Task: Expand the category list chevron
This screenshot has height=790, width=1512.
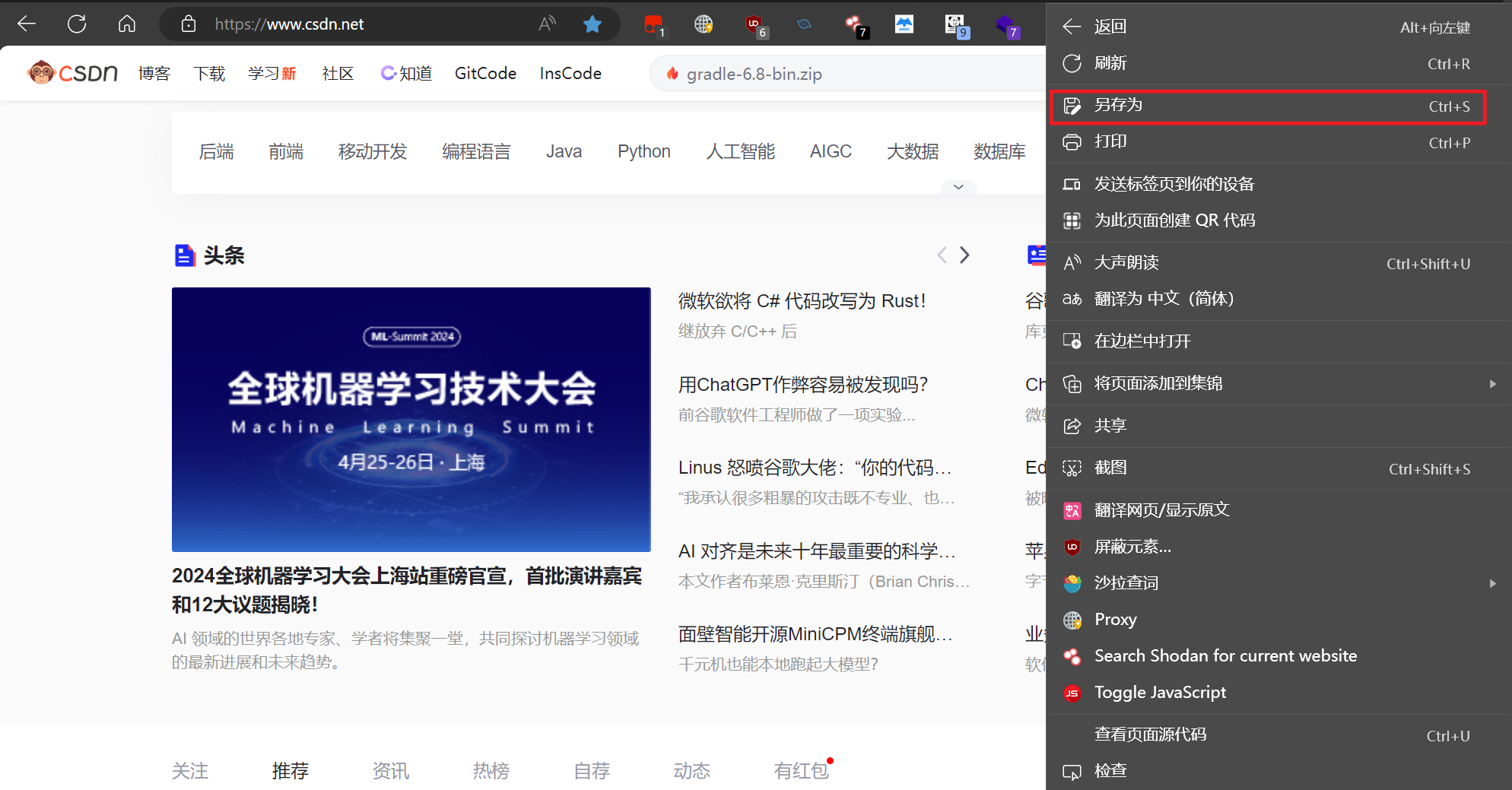Action: [x=958, y=187]
